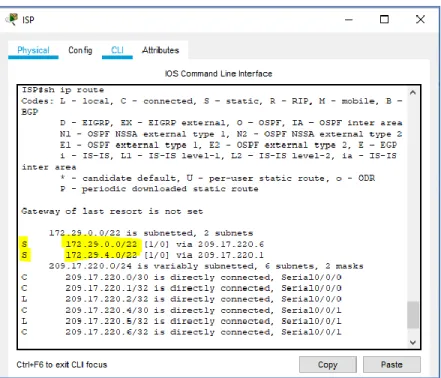Viewport: 441px width, 378px height.
Task: Click the ISP window's Packet Tracer icon
Action: click(x=12, y=19)
